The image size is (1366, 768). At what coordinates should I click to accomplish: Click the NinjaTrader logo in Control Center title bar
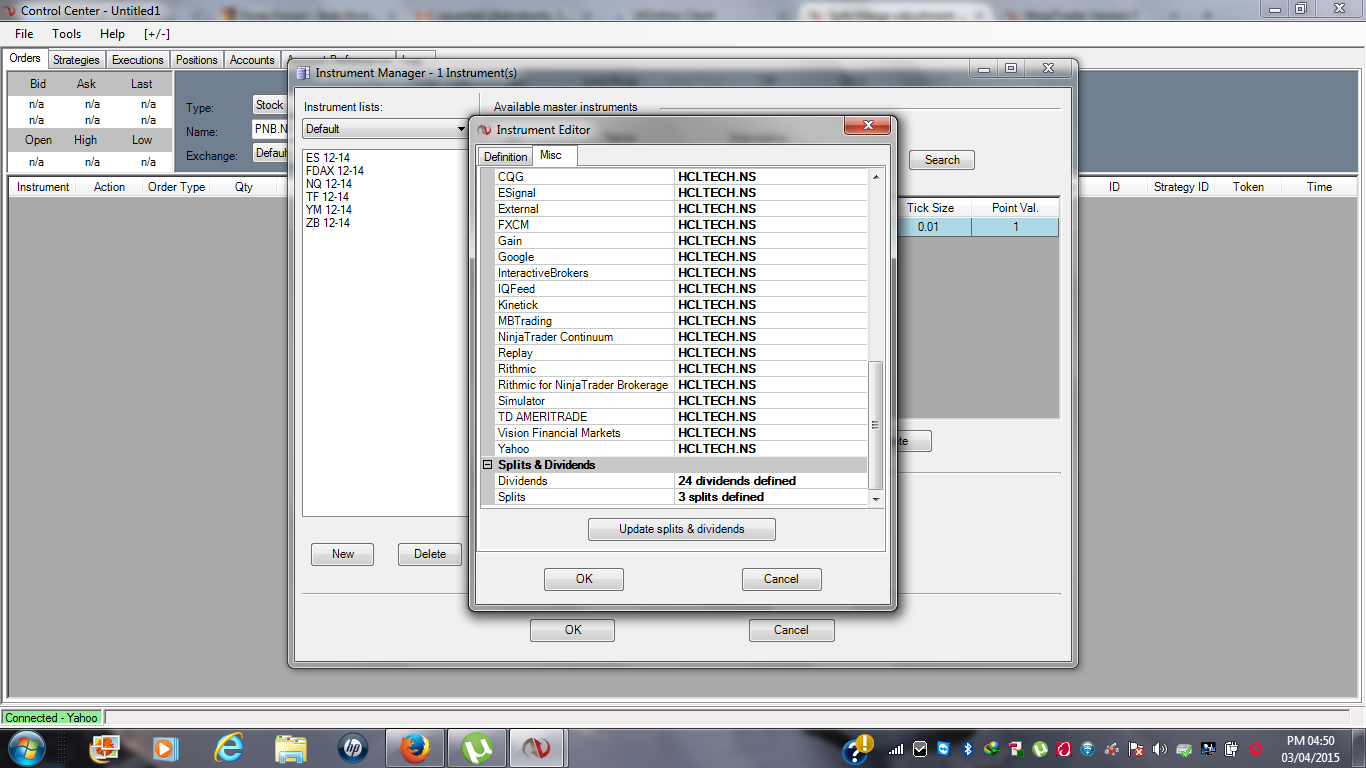tap(9, 11)
